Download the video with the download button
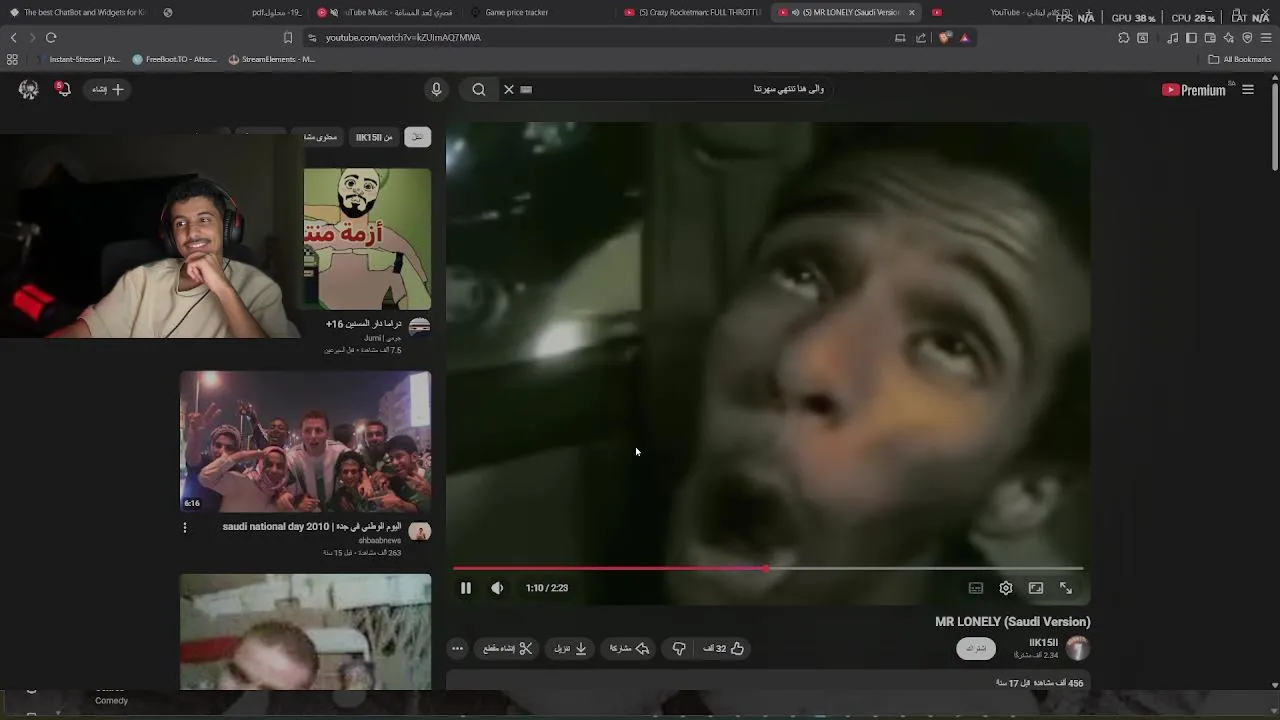The width and height of the screenshot is (1280, 720). click(570, 648)
